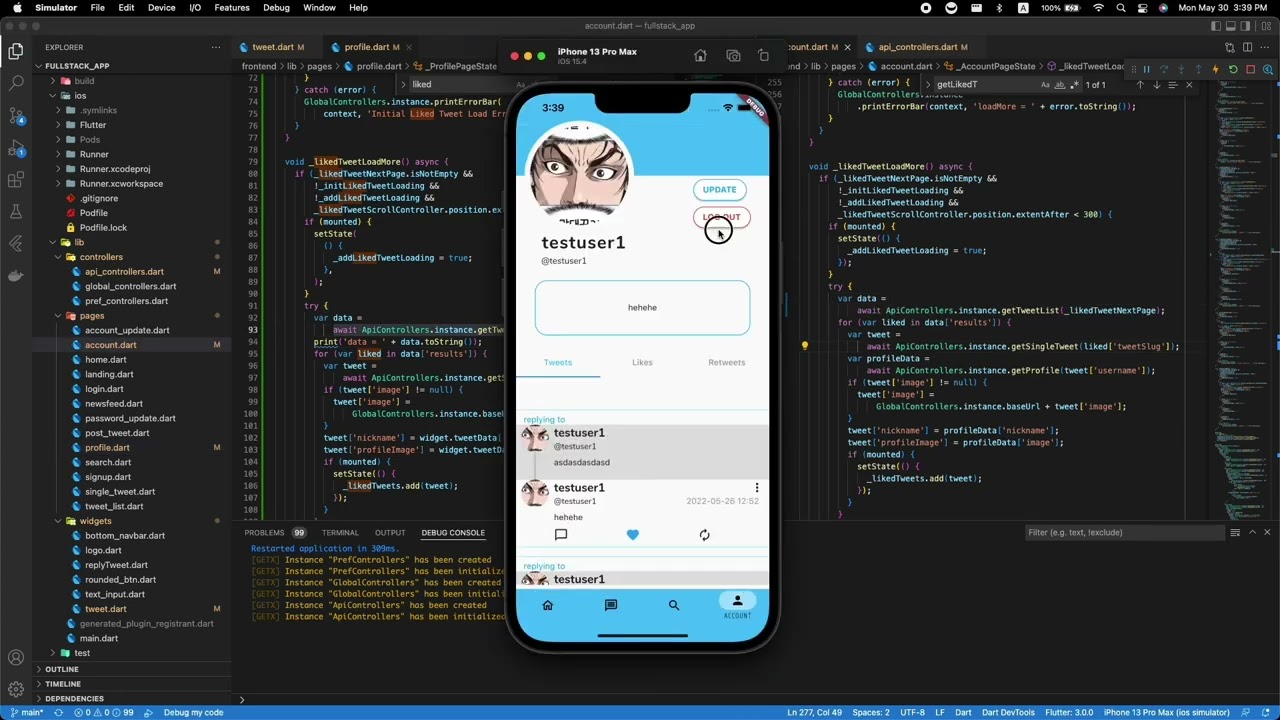Image resolution: width=1280 pixels, height=720 pixels.
Task: Click the main* branch in status bar
Action: pyautogui.click(x=27, y=712)
